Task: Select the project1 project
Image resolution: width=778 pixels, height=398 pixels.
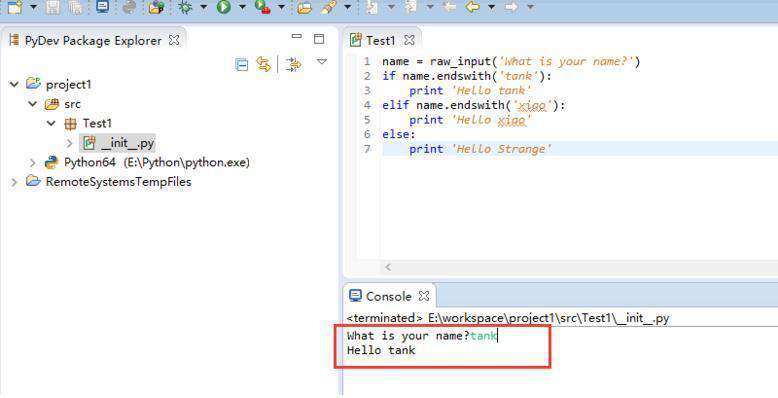Action: (68, 84)
